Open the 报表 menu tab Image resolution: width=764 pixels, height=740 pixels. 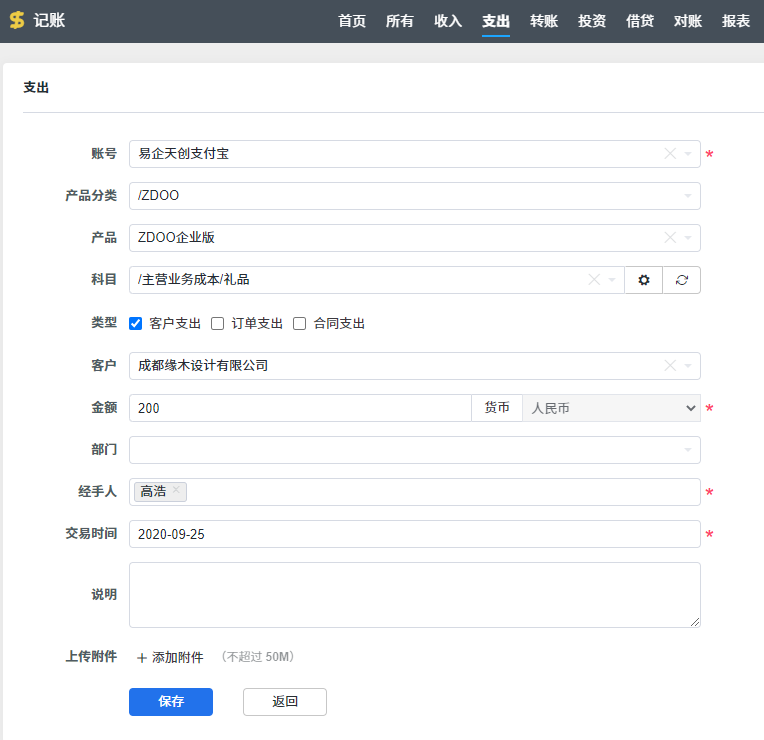pyautogui.click(x=736, y=21)
